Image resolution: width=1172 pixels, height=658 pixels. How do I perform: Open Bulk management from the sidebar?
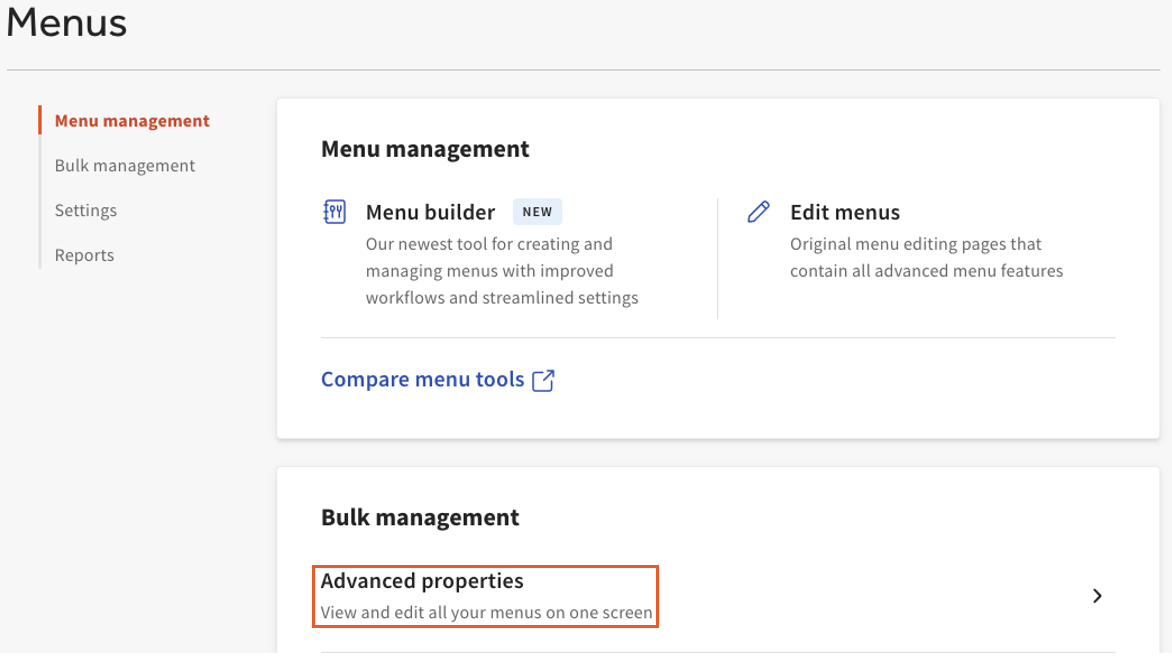click(125, 166)
